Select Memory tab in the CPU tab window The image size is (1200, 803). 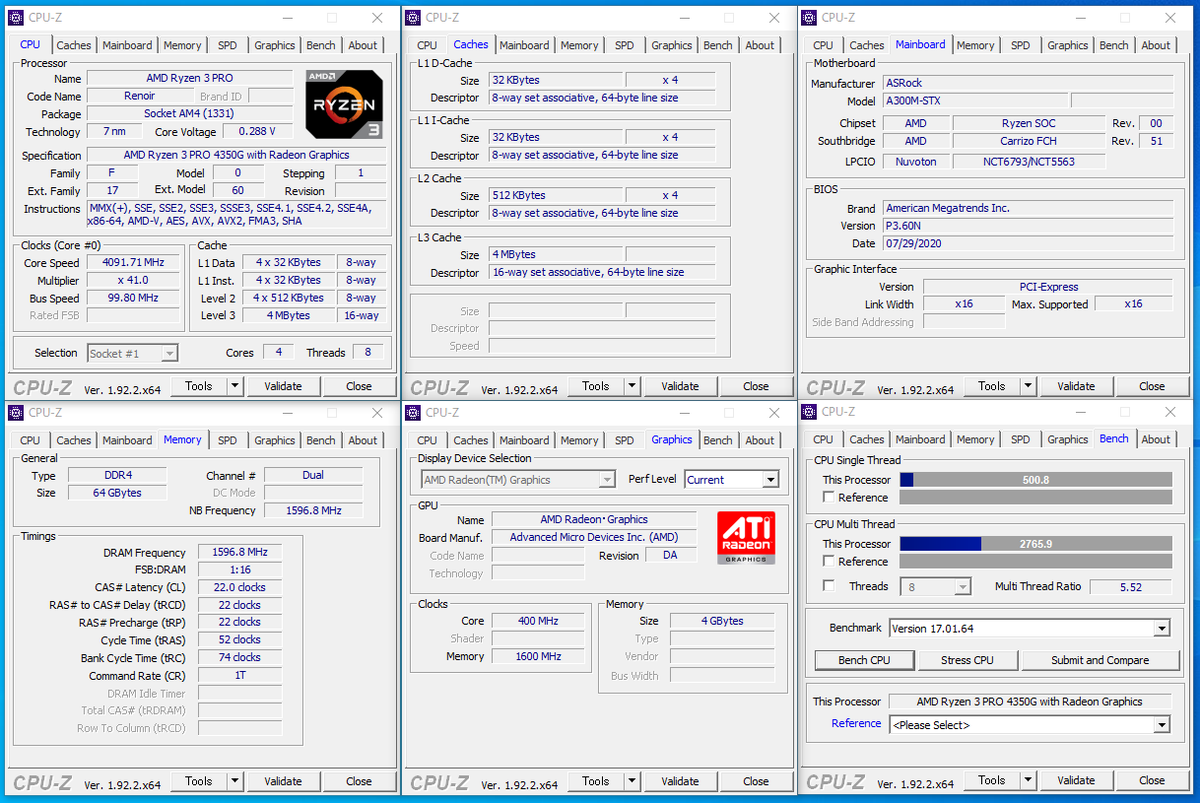pyautogui.click(x=182, y=45)
